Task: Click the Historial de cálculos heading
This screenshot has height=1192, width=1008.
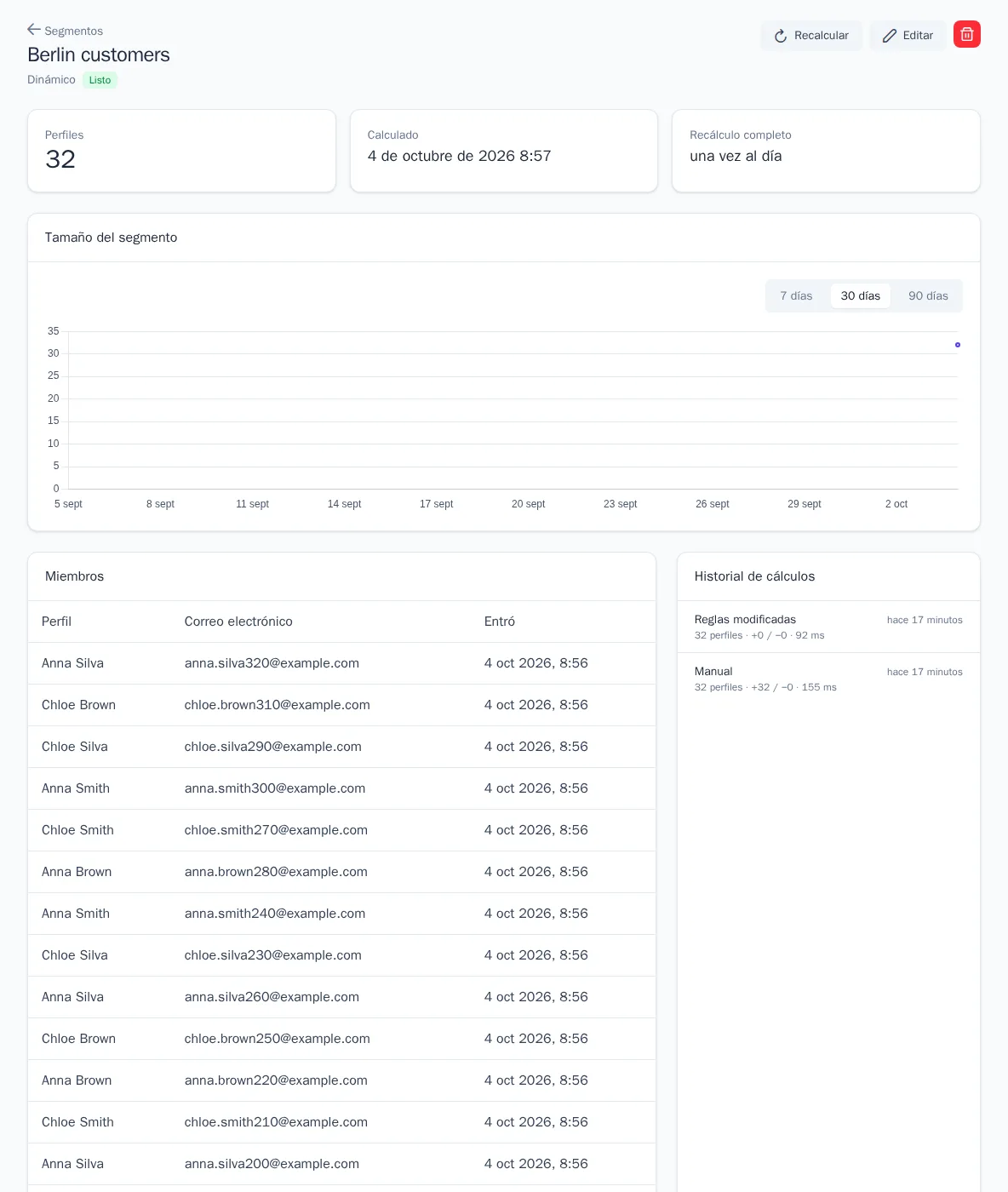Action: pos(754,576)
